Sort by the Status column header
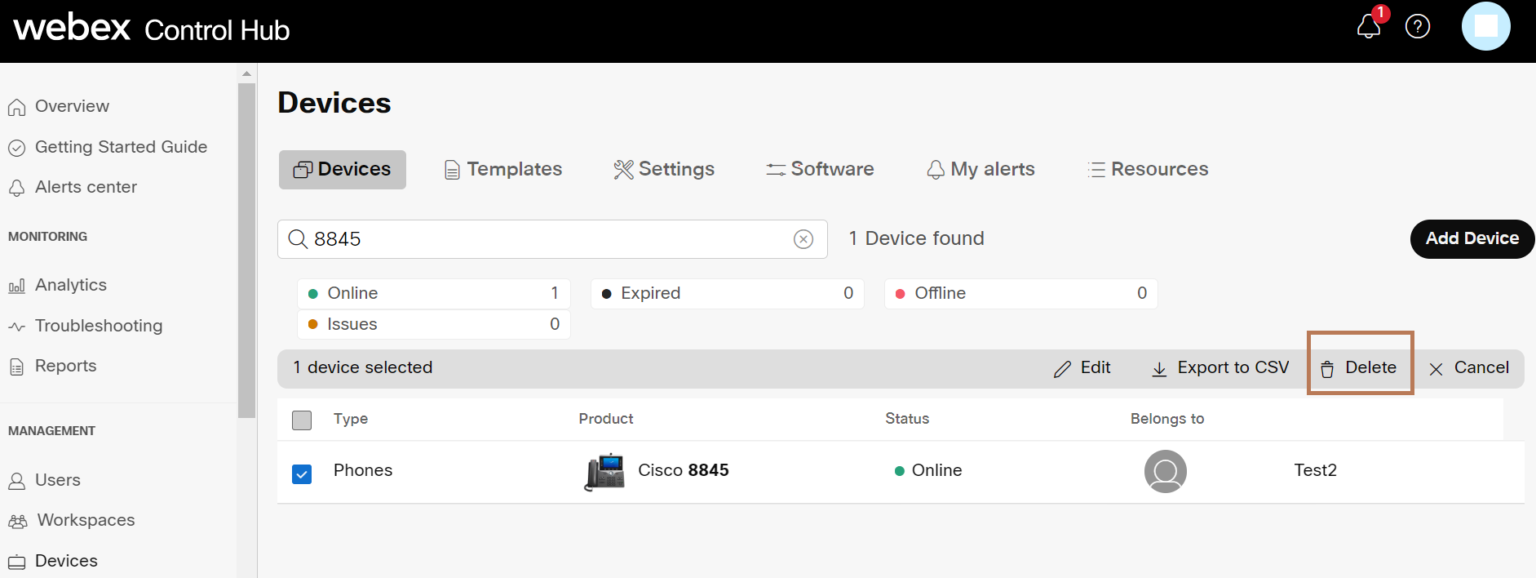 907,419
